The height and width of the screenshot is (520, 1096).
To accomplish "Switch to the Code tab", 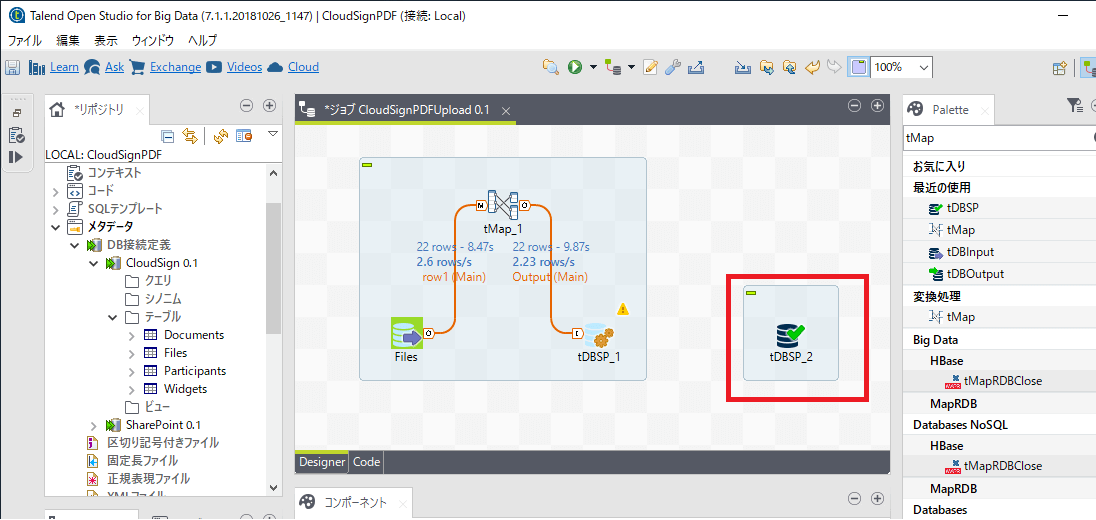I will (366, 462).
